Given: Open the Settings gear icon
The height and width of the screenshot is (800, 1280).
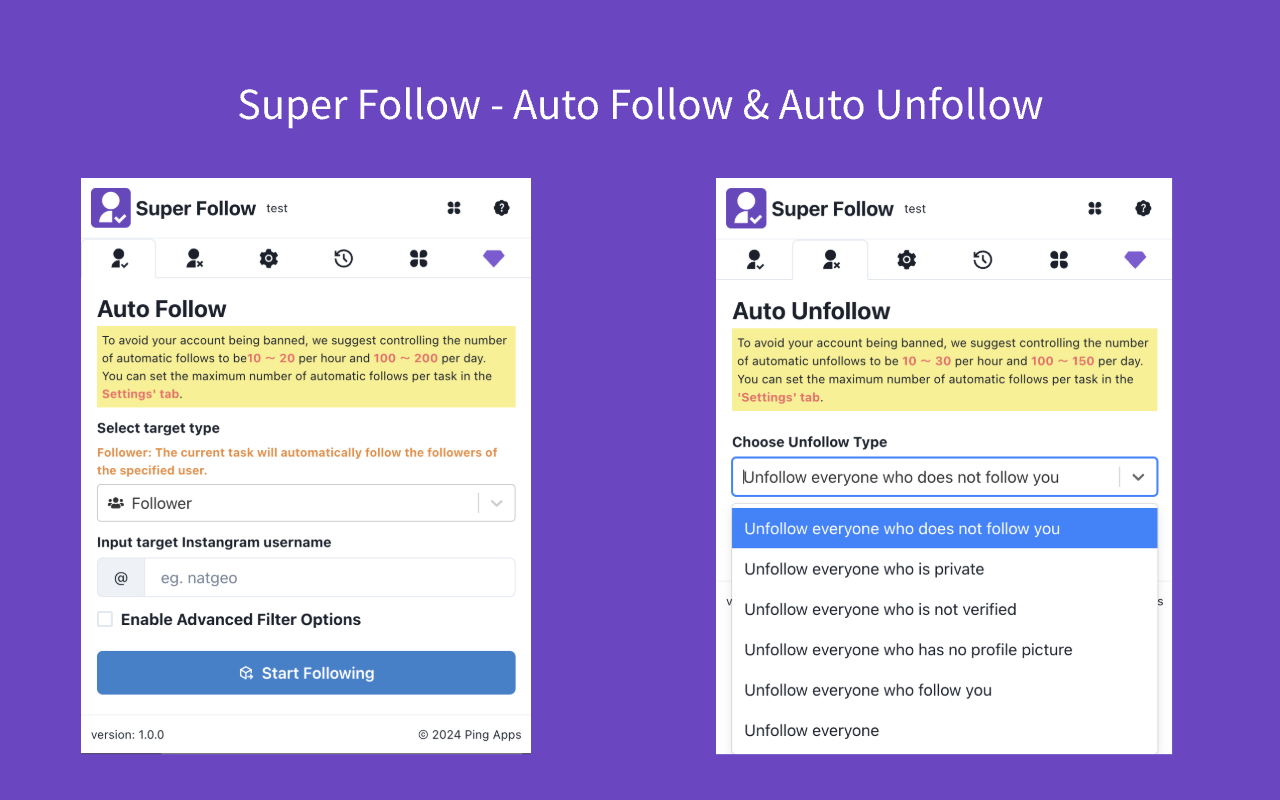Looking at the screenshot, I should click(x=269, y=258).
